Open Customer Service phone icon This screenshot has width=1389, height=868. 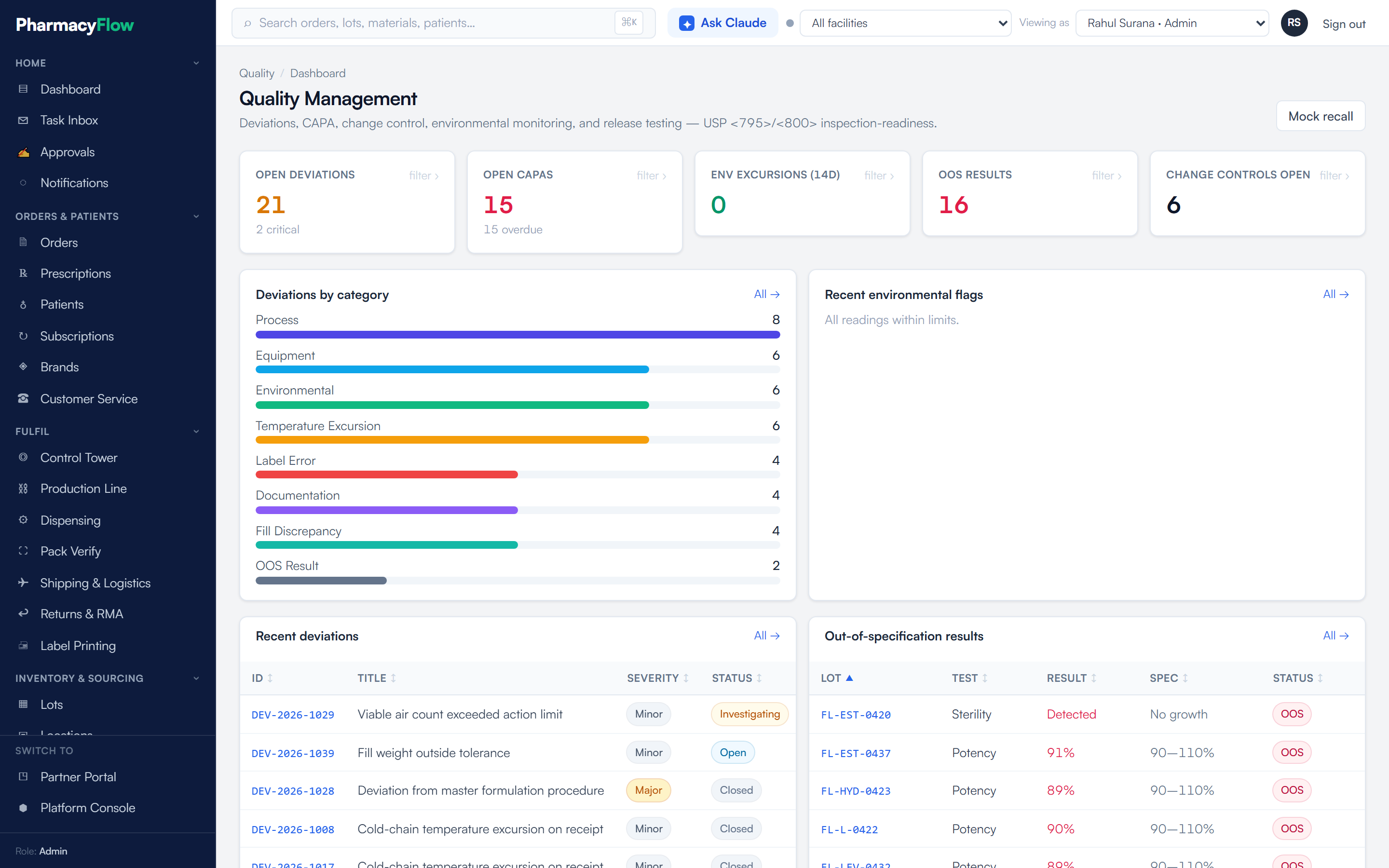click(23, 398)
